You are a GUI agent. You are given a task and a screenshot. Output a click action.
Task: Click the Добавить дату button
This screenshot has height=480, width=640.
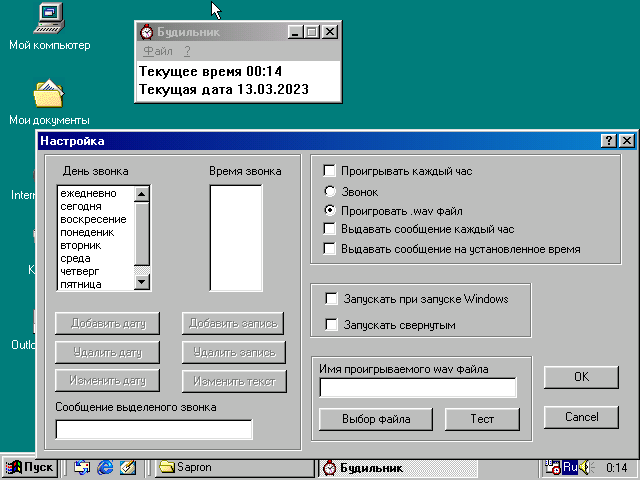(x=107, y=323)
